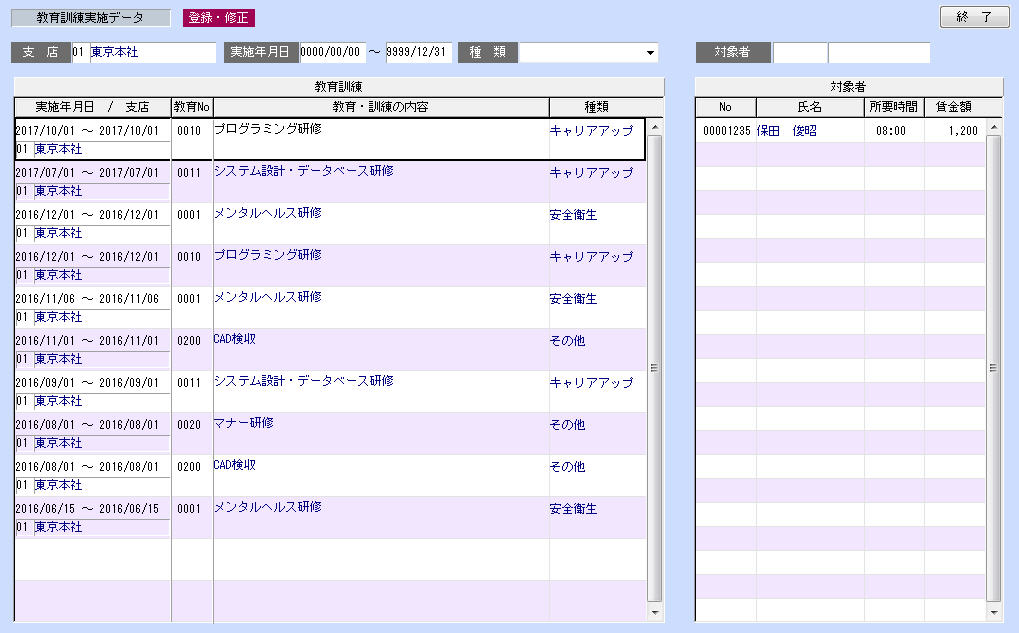
Task: Click the second, wider 対象者 filter input box
Action: (x=879, y=53)
